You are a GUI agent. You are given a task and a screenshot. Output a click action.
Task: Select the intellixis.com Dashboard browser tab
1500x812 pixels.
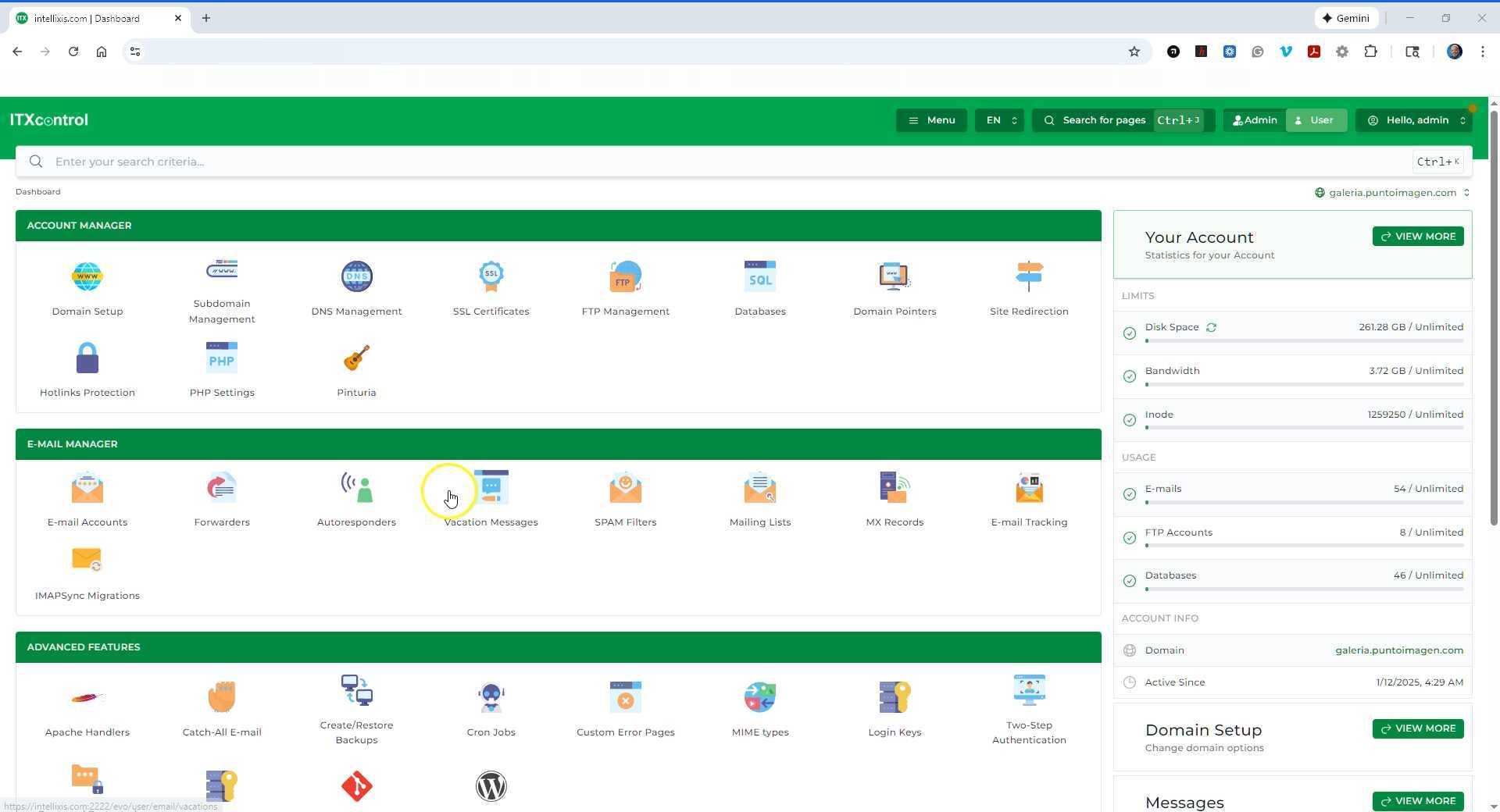(x=99, y=18)
